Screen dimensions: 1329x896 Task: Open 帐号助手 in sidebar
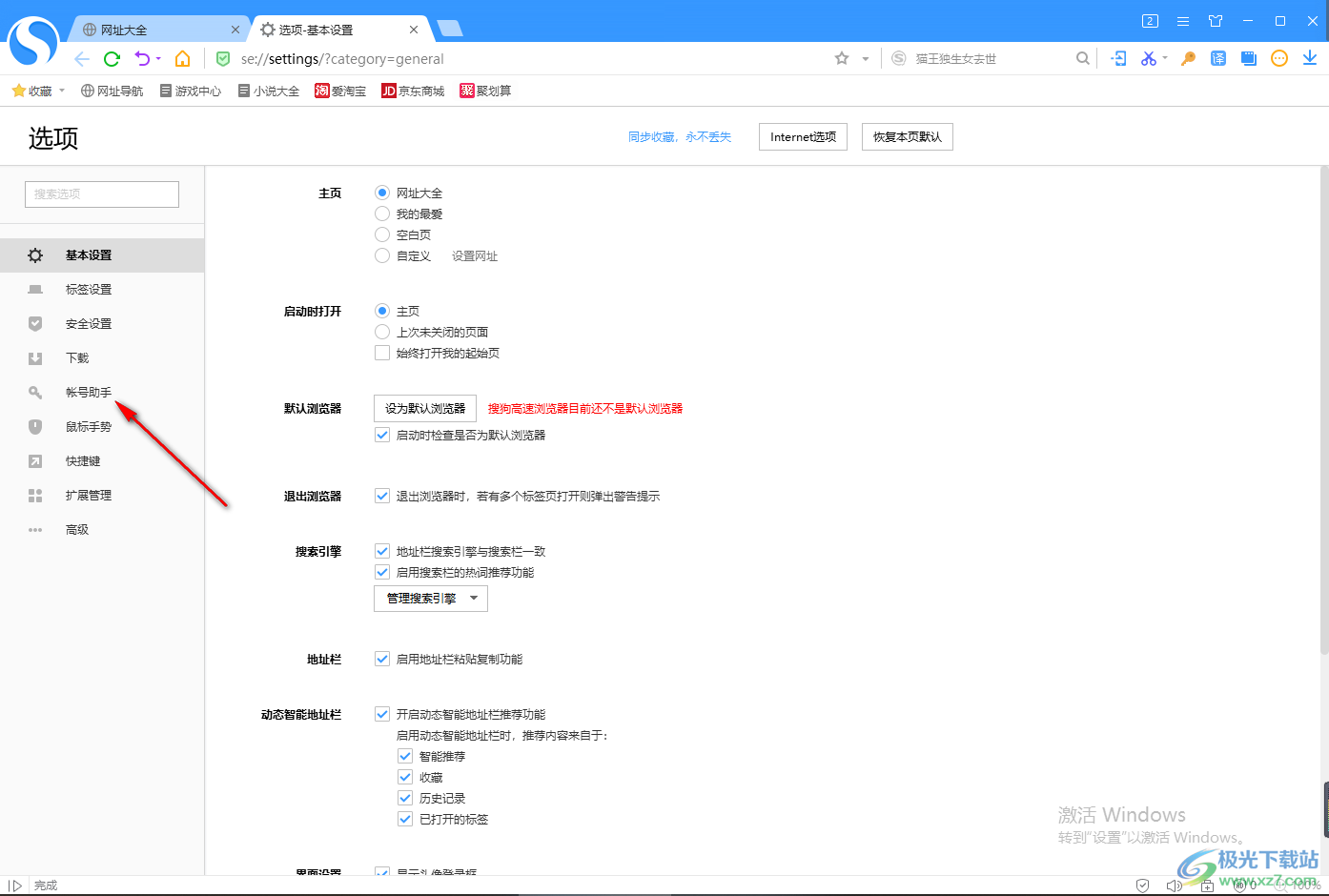(x=102, y=393)
